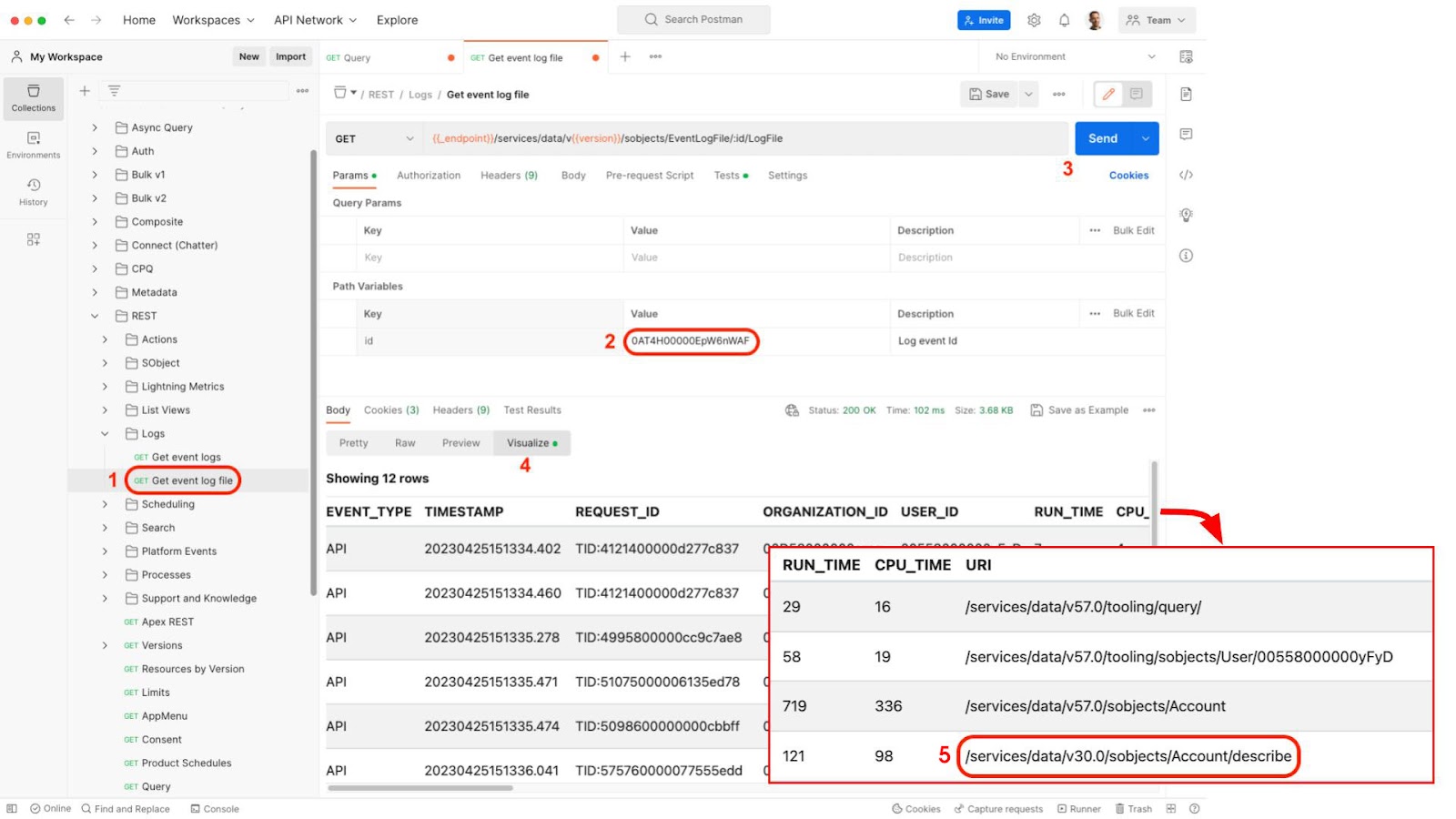Open response options ellipsis near Save as Example

pyautogui.click(x=1149, y=410)
